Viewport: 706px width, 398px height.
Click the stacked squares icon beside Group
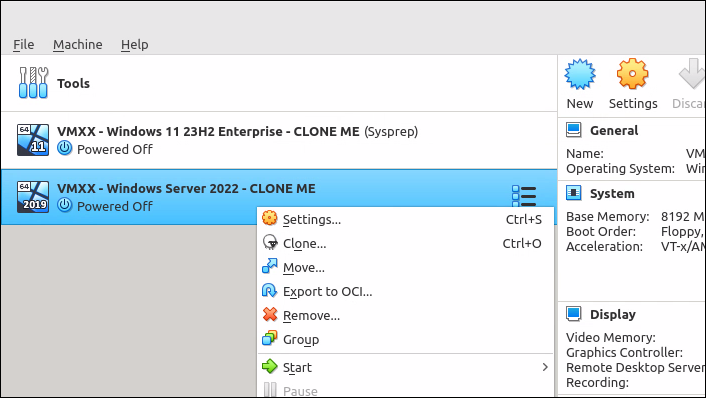(270, 338)
